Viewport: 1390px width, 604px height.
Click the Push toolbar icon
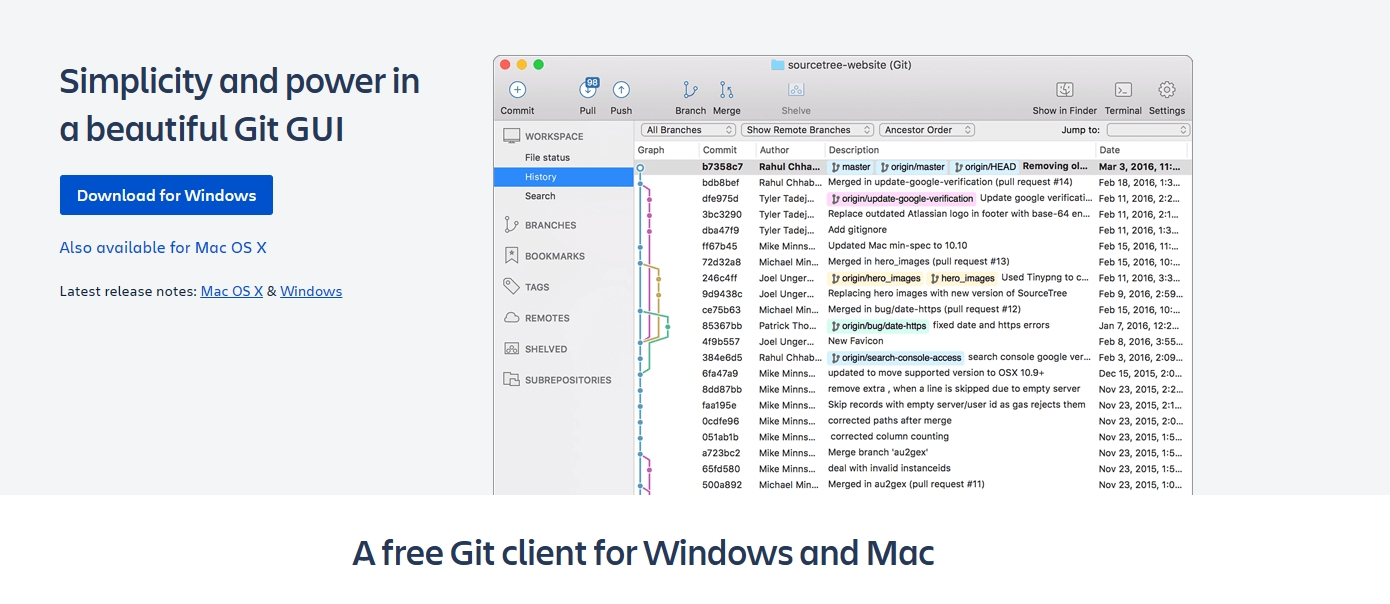621,90
